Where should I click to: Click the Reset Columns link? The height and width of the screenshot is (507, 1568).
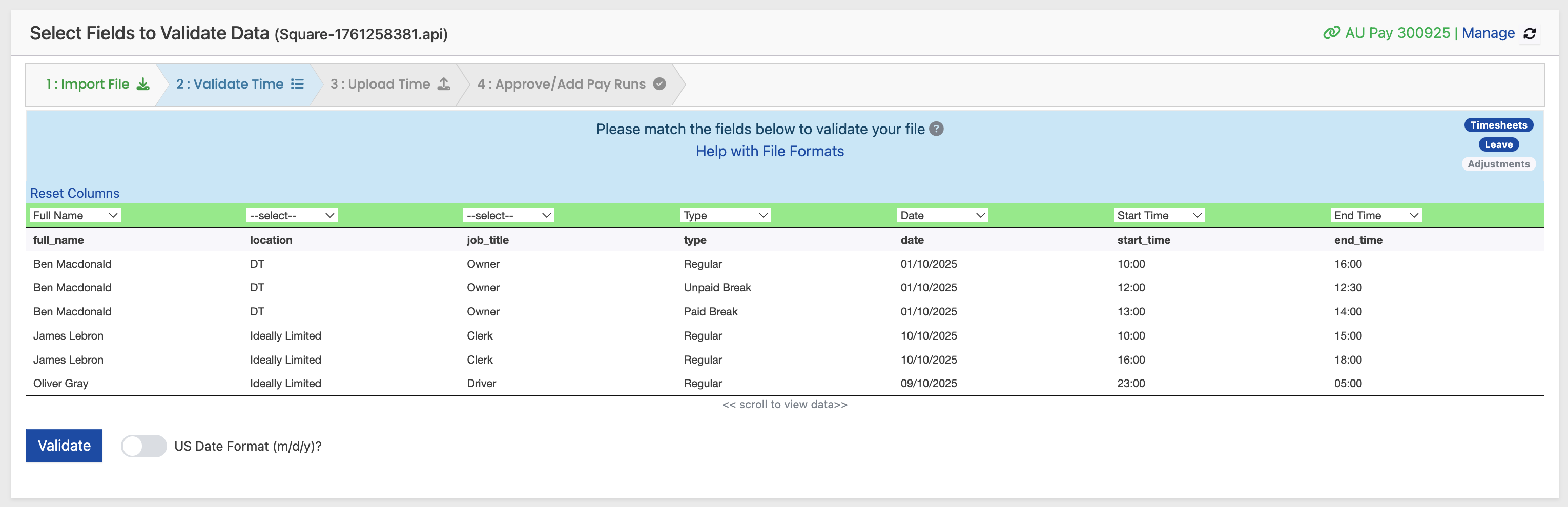pos(75,193)
